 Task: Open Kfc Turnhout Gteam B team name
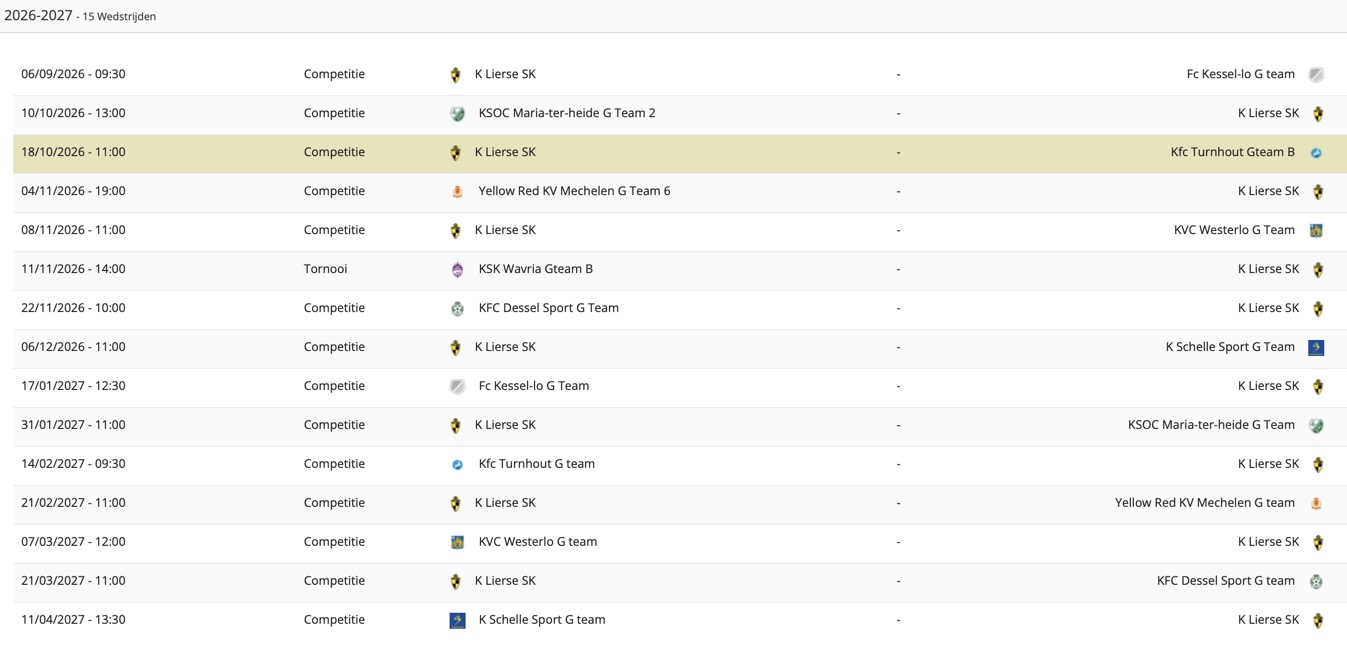[x=1233, y=152]
